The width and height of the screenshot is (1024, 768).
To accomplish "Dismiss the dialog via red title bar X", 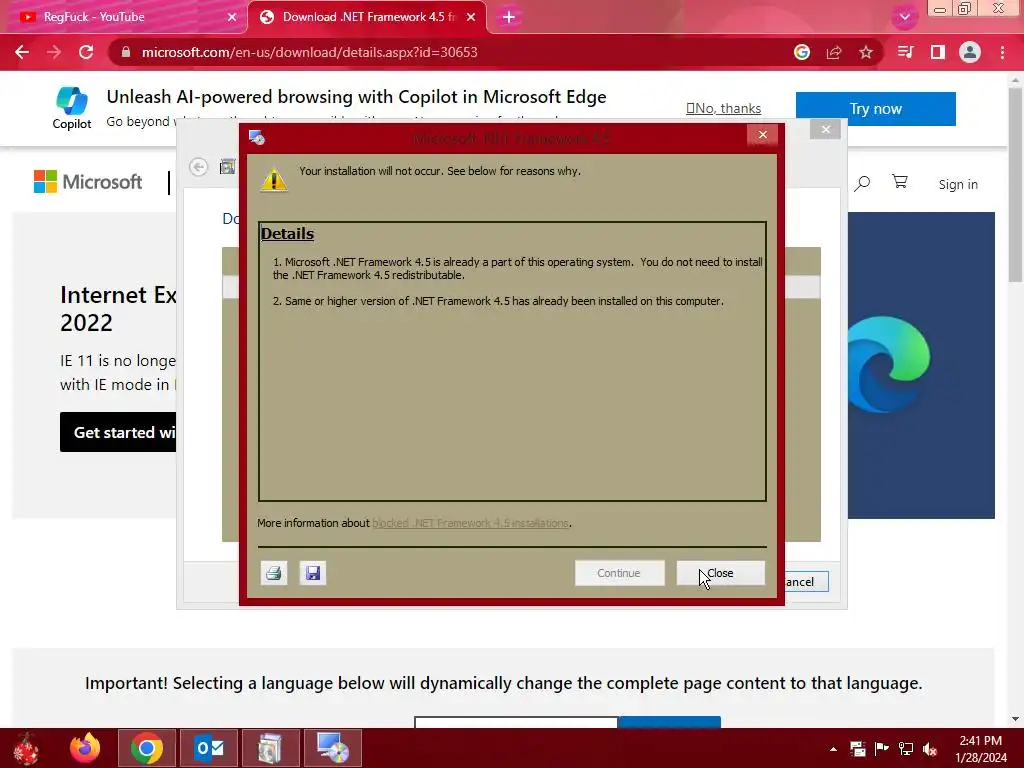I will pos(762,135).
